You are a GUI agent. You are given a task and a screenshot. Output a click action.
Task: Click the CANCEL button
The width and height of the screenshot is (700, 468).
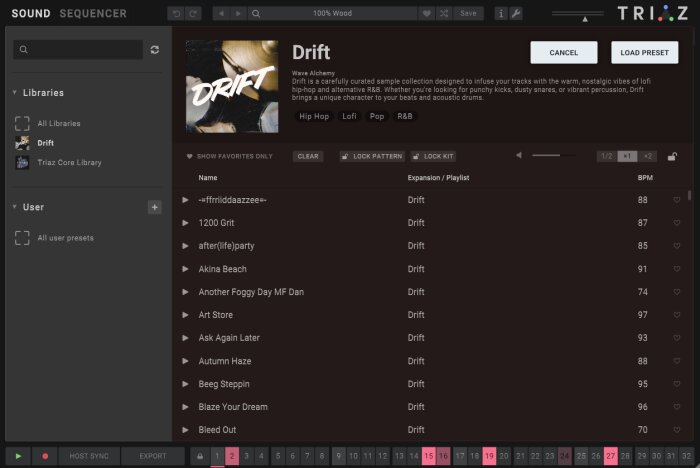563,52
